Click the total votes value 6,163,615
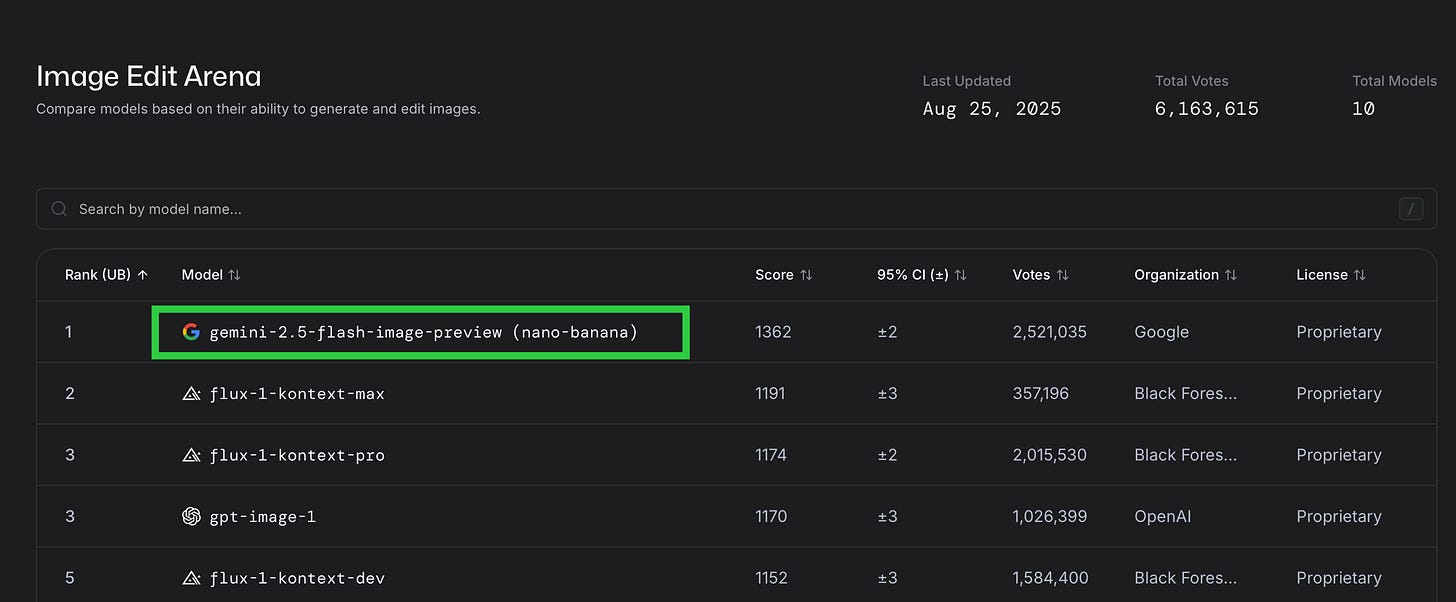 [x=1207, y=109]
